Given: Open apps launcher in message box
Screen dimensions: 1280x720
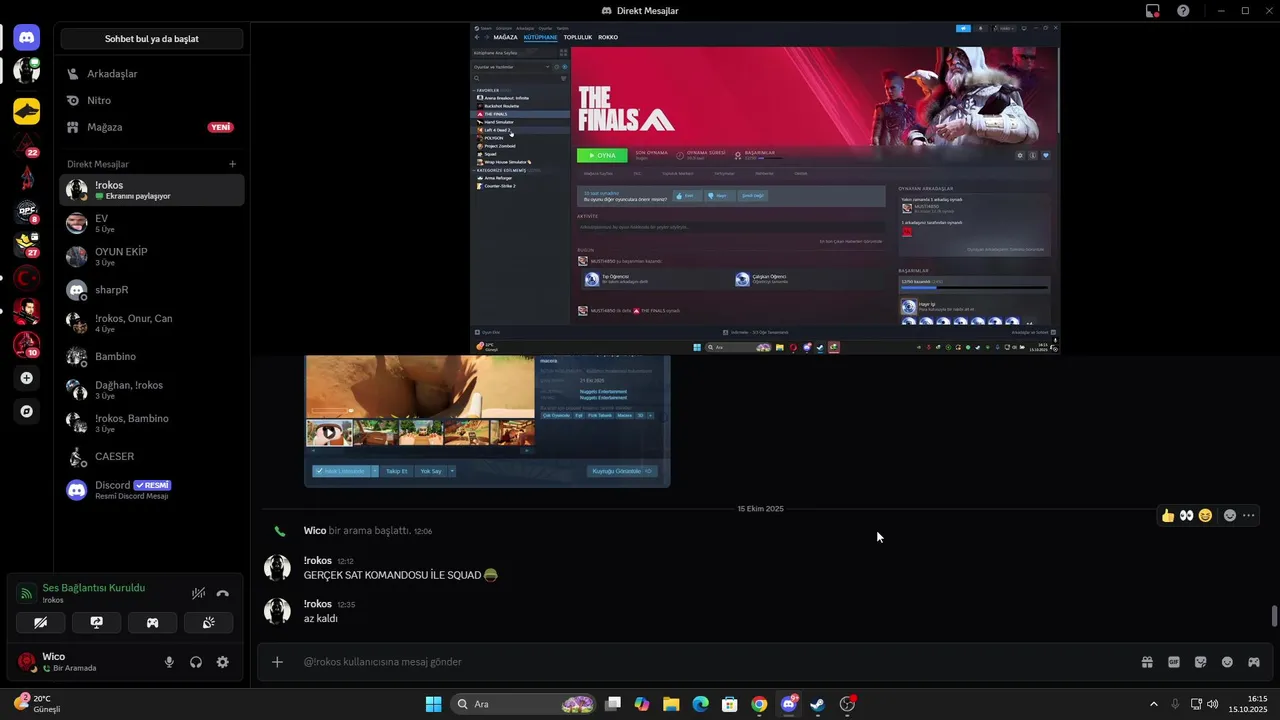Looking at the screenshot, I should point(1254,662).
